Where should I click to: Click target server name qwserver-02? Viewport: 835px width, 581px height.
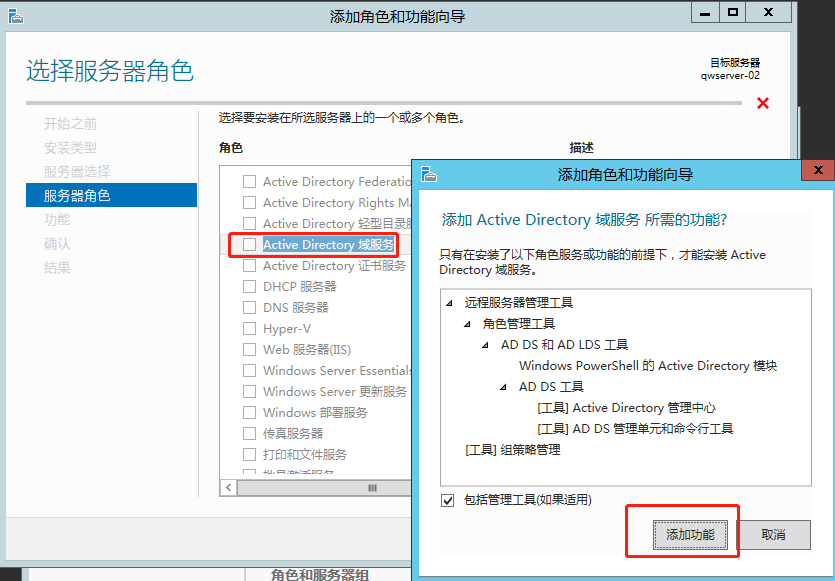[730, 76]
